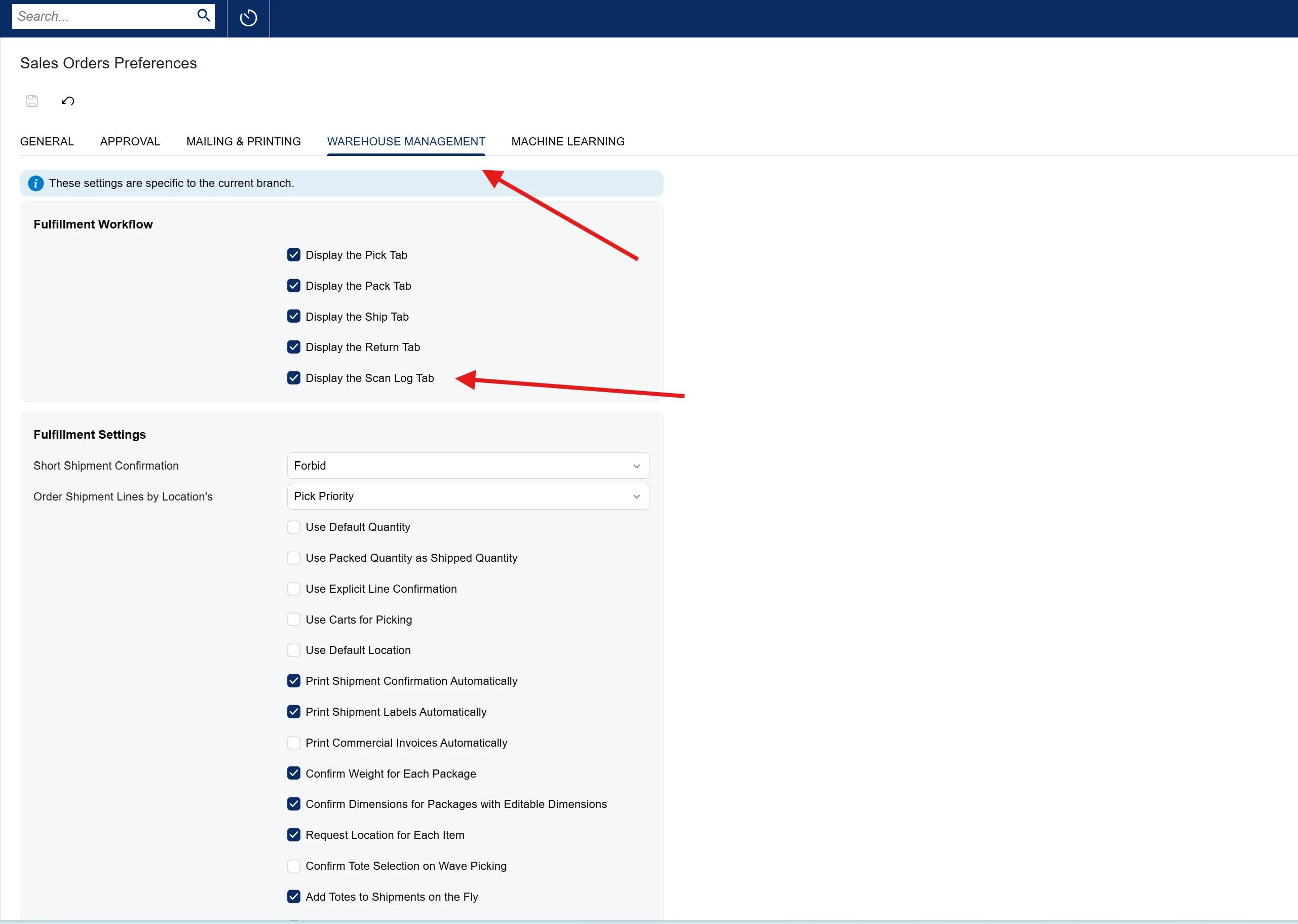The image size is (1298, 924).
Task: Click the blue info icon in banner
Action: click(36, 183)
